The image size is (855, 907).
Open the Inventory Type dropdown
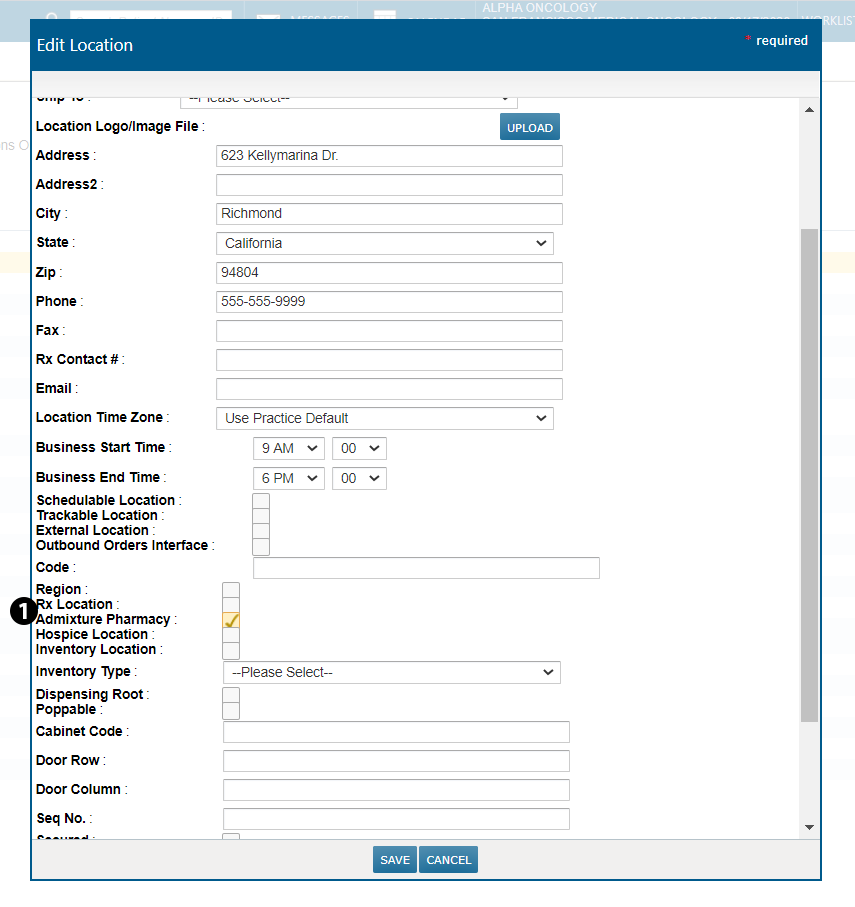391,672
